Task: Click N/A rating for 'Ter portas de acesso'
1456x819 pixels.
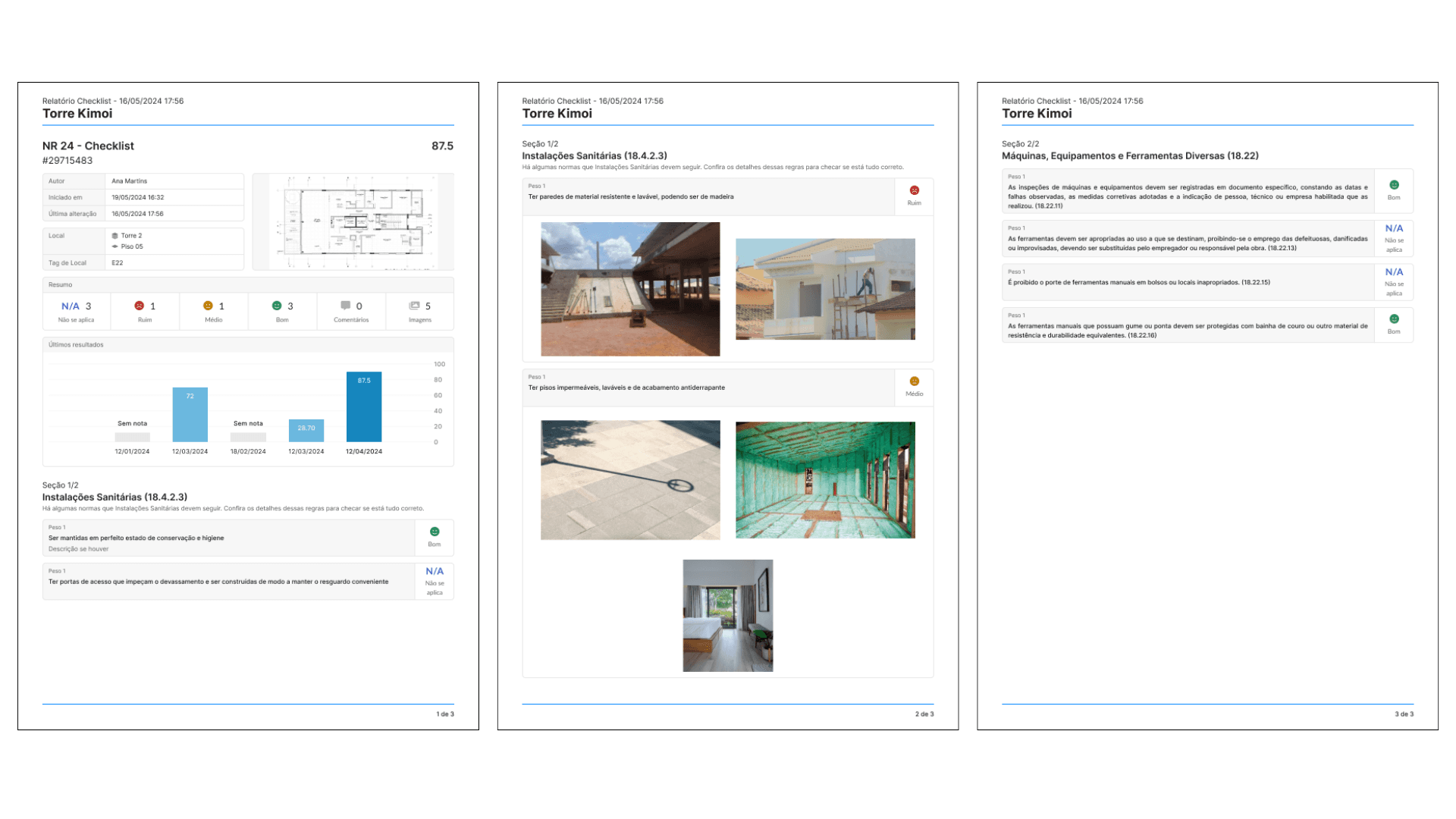Action: coord(435,571)
